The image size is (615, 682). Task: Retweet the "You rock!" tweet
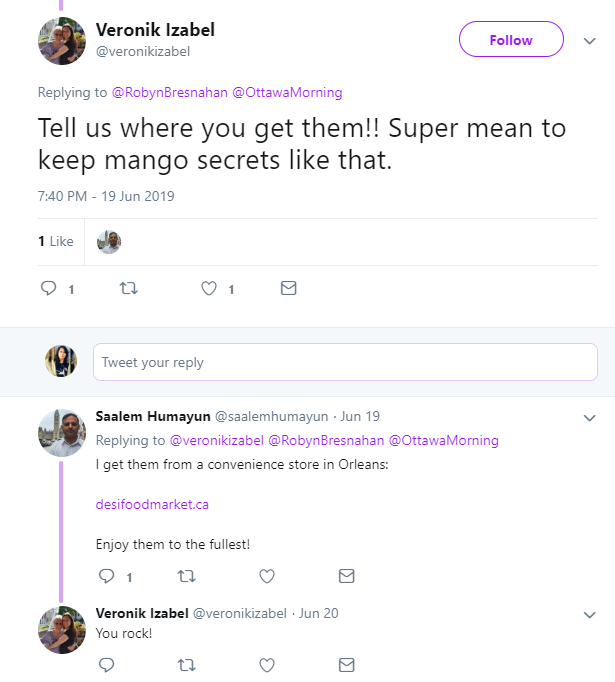186,664
